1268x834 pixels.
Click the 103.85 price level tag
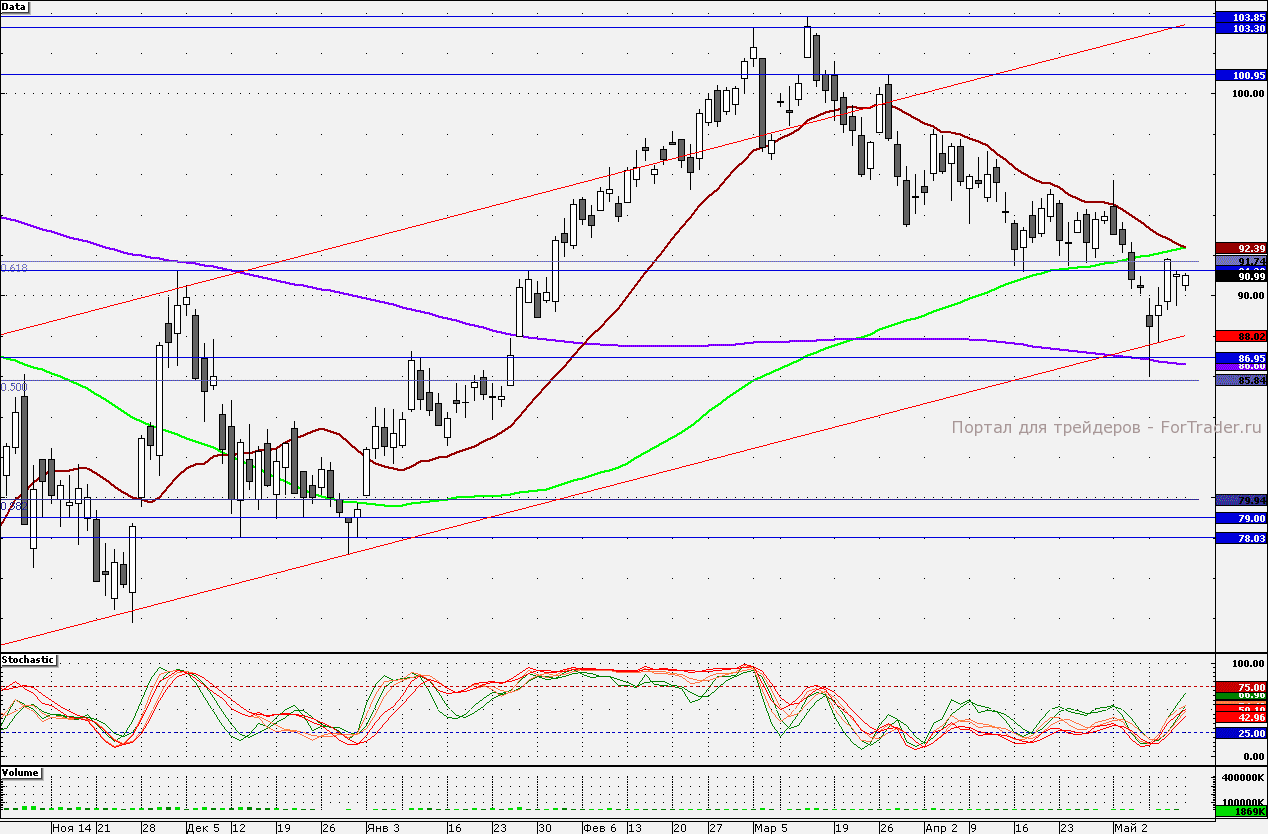point(1241,18)
